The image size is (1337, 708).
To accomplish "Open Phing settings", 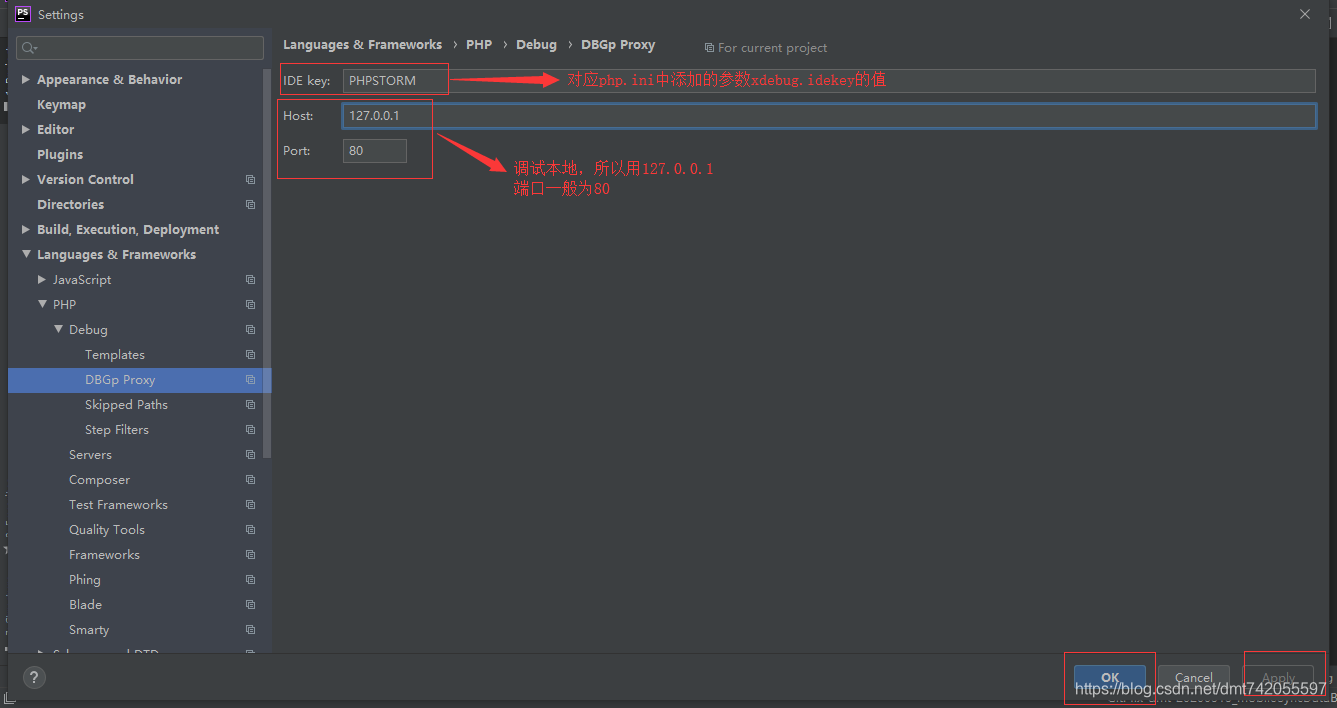I will (x=85, y=579).
